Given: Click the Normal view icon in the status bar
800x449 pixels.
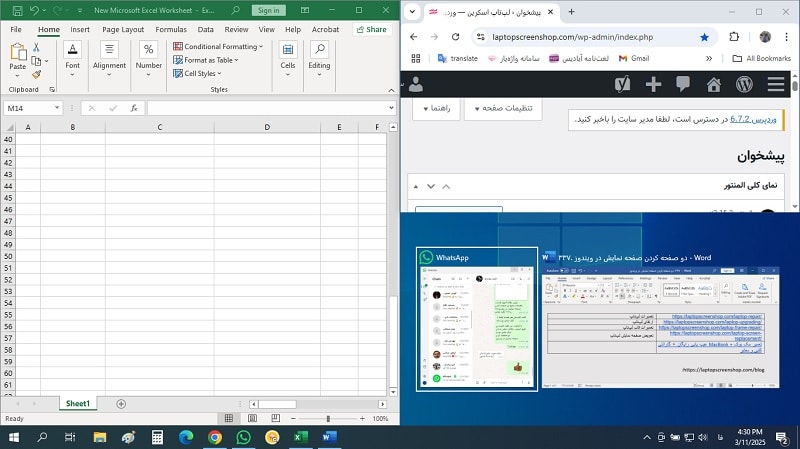Looking at the screenshot, I should click(x=229, y=418).
